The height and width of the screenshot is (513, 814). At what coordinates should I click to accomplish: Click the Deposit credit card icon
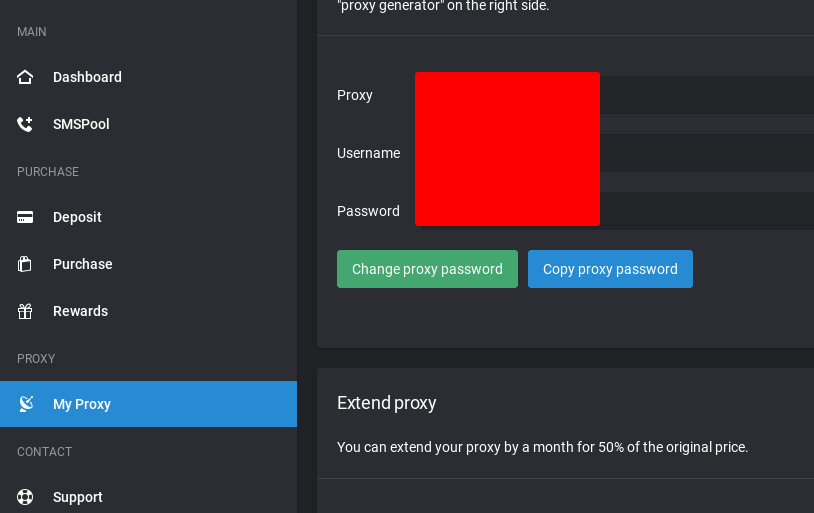pyautogui.click(x=25, y=217)
